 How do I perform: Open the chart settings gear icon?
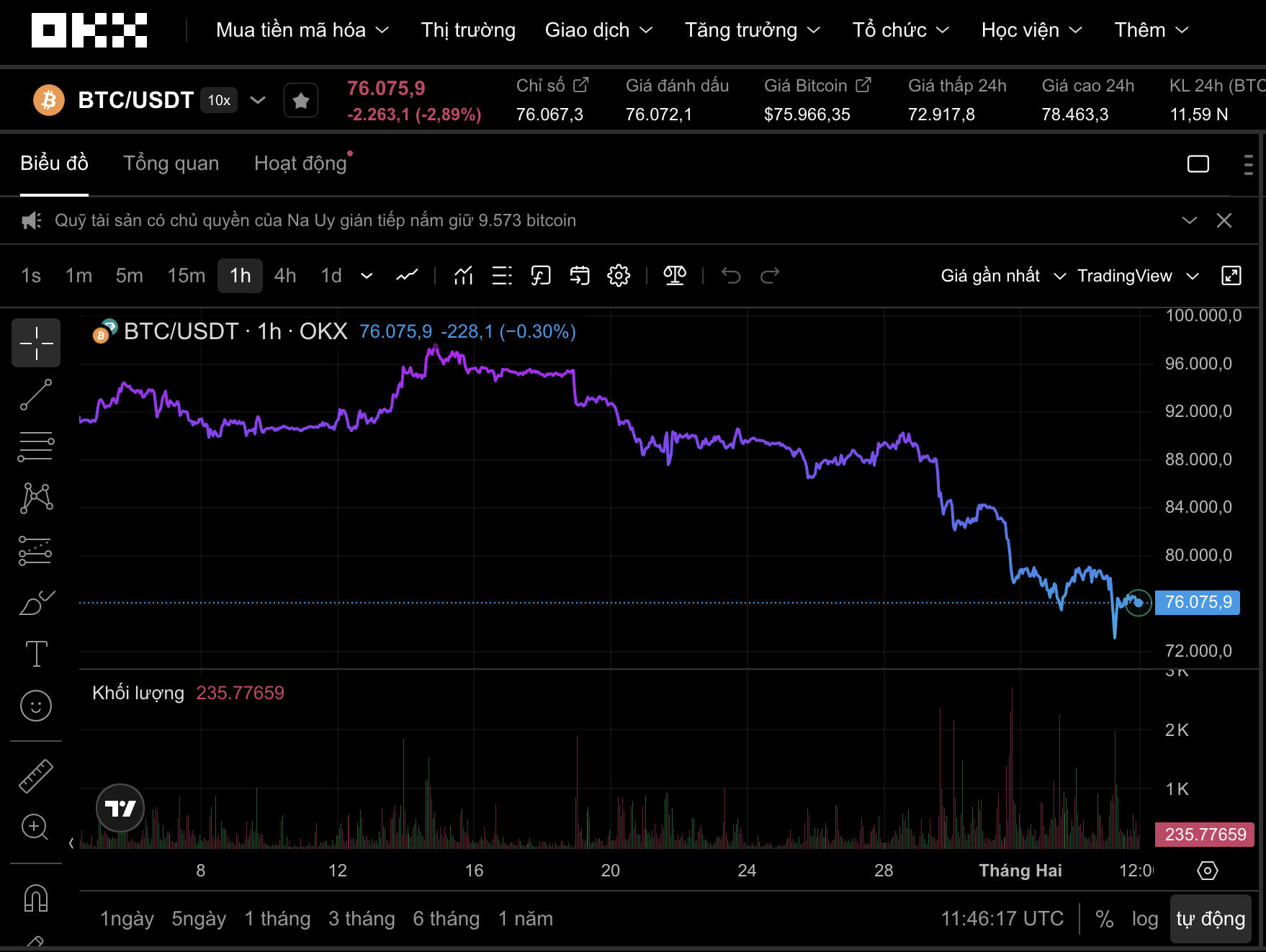point(618,276)
